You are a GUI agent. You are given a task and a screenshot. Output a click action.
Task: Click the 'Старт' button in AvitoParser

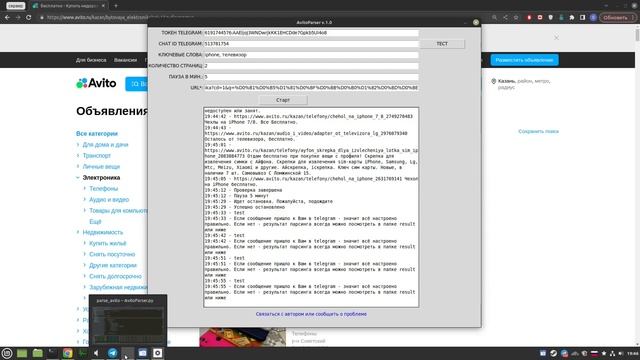point(283,100)
